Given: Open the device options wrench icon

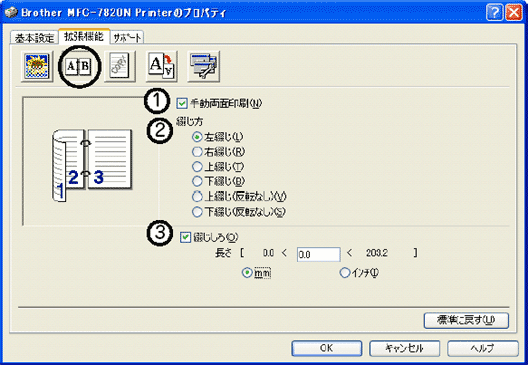Looking at the screenshot, I should (203, 66).
